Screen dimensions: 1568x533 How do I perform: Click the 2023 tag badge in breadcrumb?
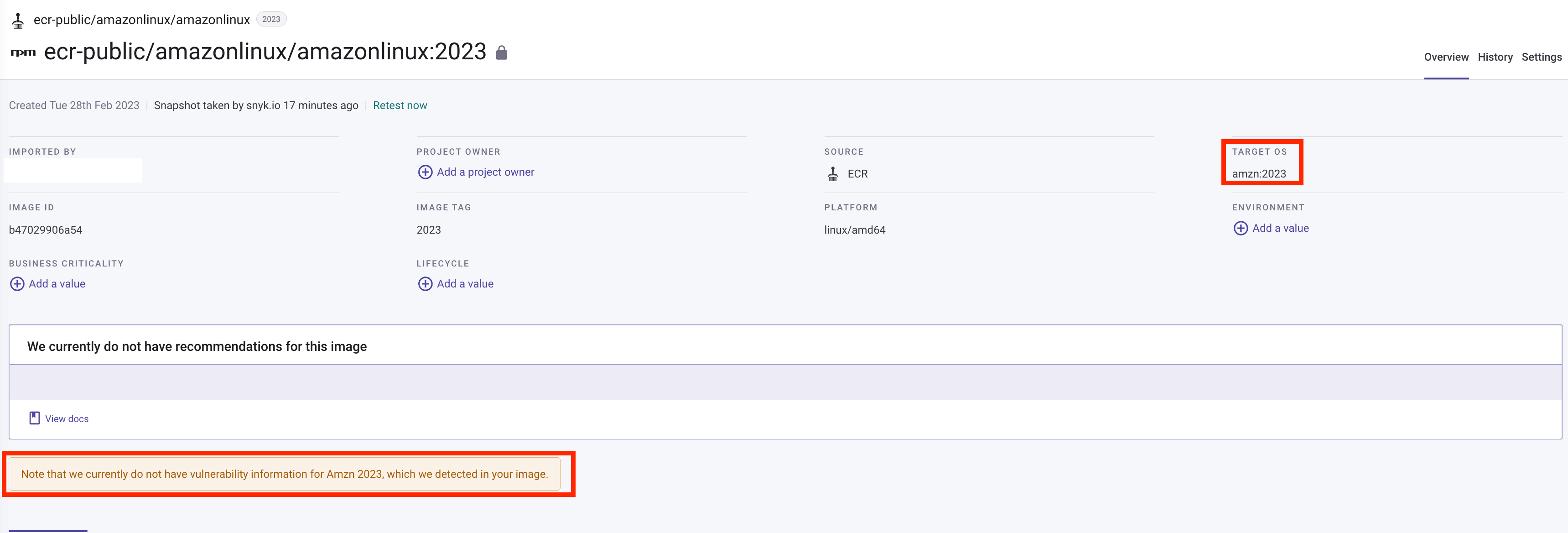point(271,20)
